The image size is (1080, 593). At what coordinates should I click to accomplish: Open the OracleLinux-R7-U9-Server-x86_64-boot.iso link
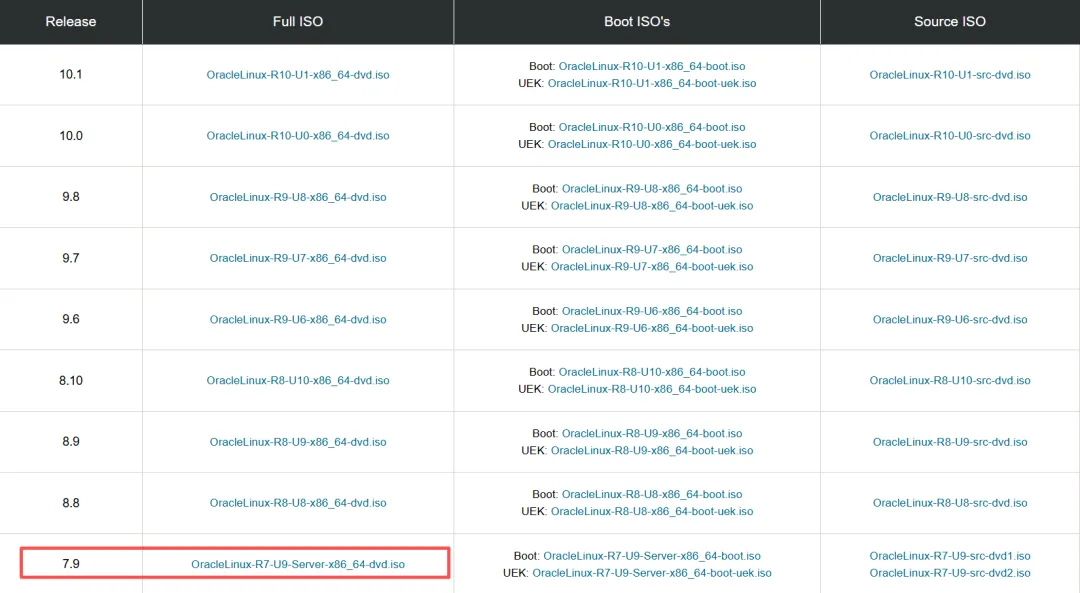click(652, 556)
